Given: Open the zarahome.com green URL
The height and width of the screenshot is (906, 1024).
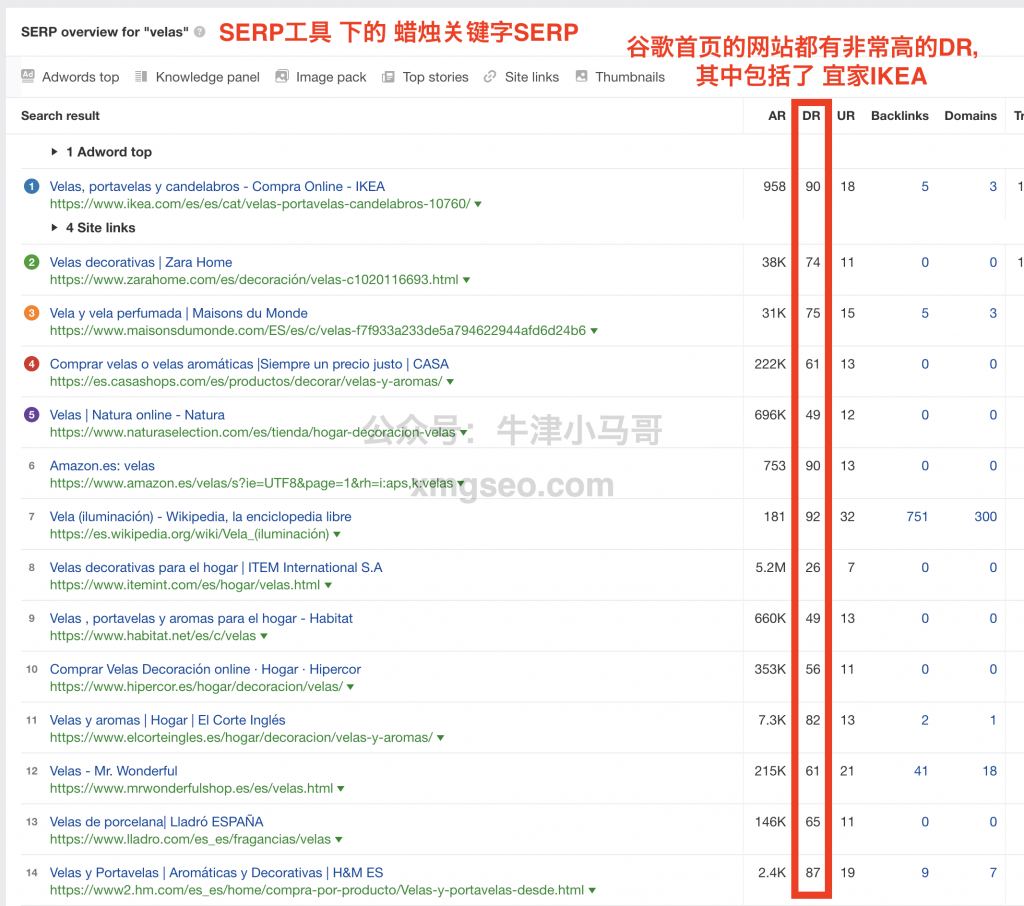Looking at the screenshot, I should (x=254, y=280).
